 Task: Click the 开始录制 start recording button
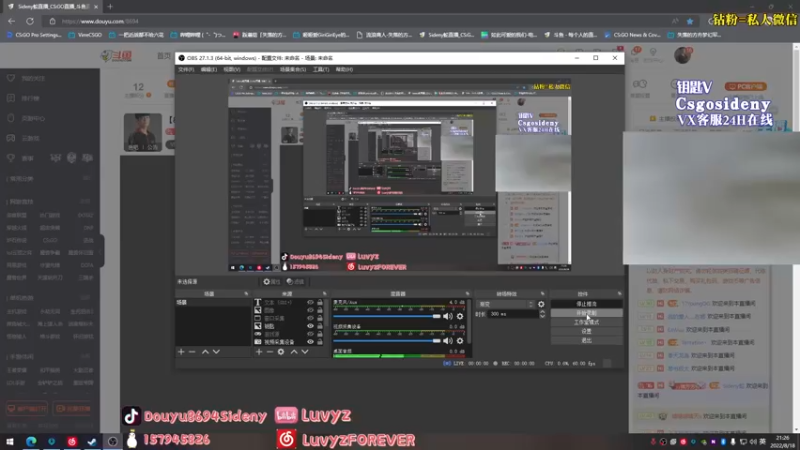586,313
